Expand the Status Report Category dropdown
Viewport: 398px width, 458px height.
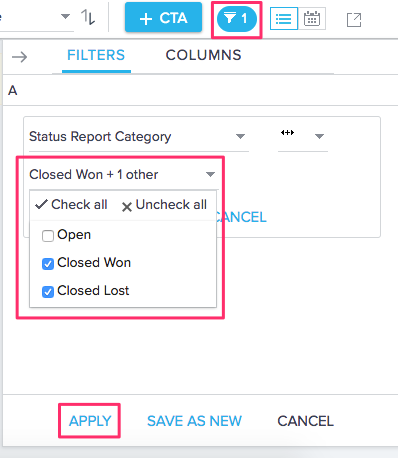[139, 137]
